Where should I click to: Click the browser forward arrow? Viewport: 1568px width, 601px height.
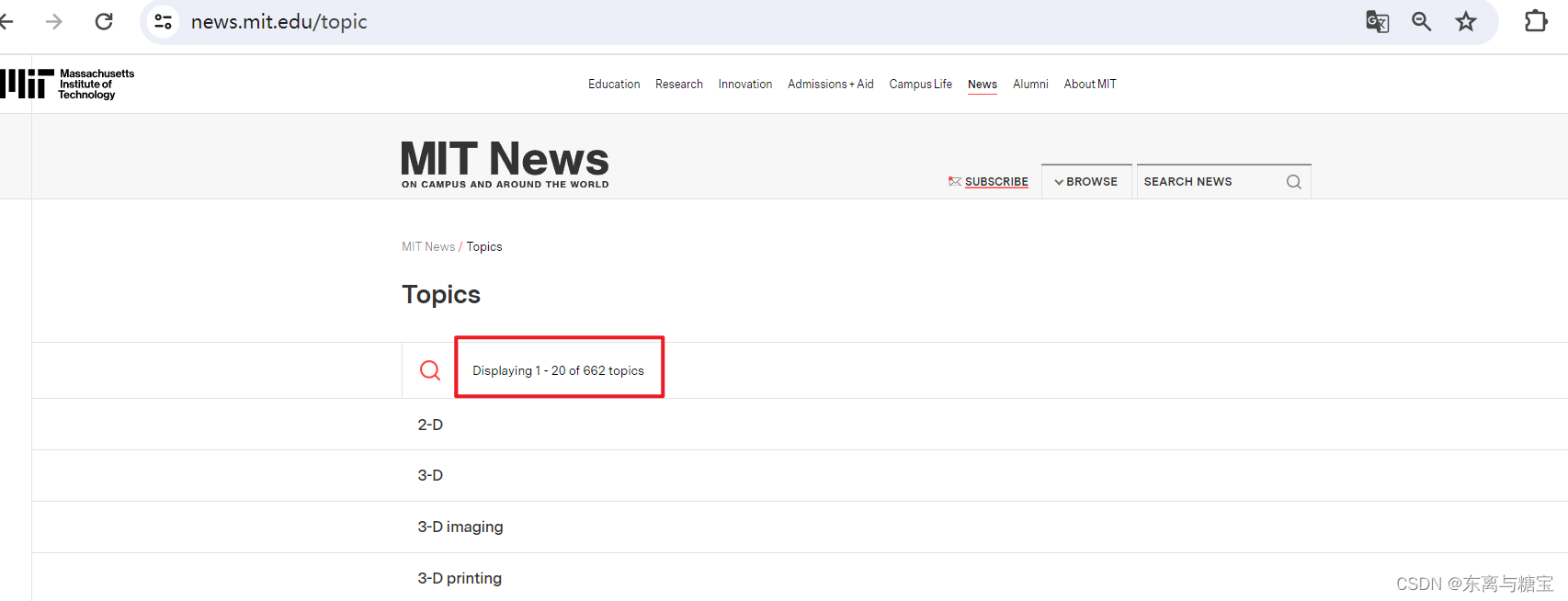click(54, 21)
